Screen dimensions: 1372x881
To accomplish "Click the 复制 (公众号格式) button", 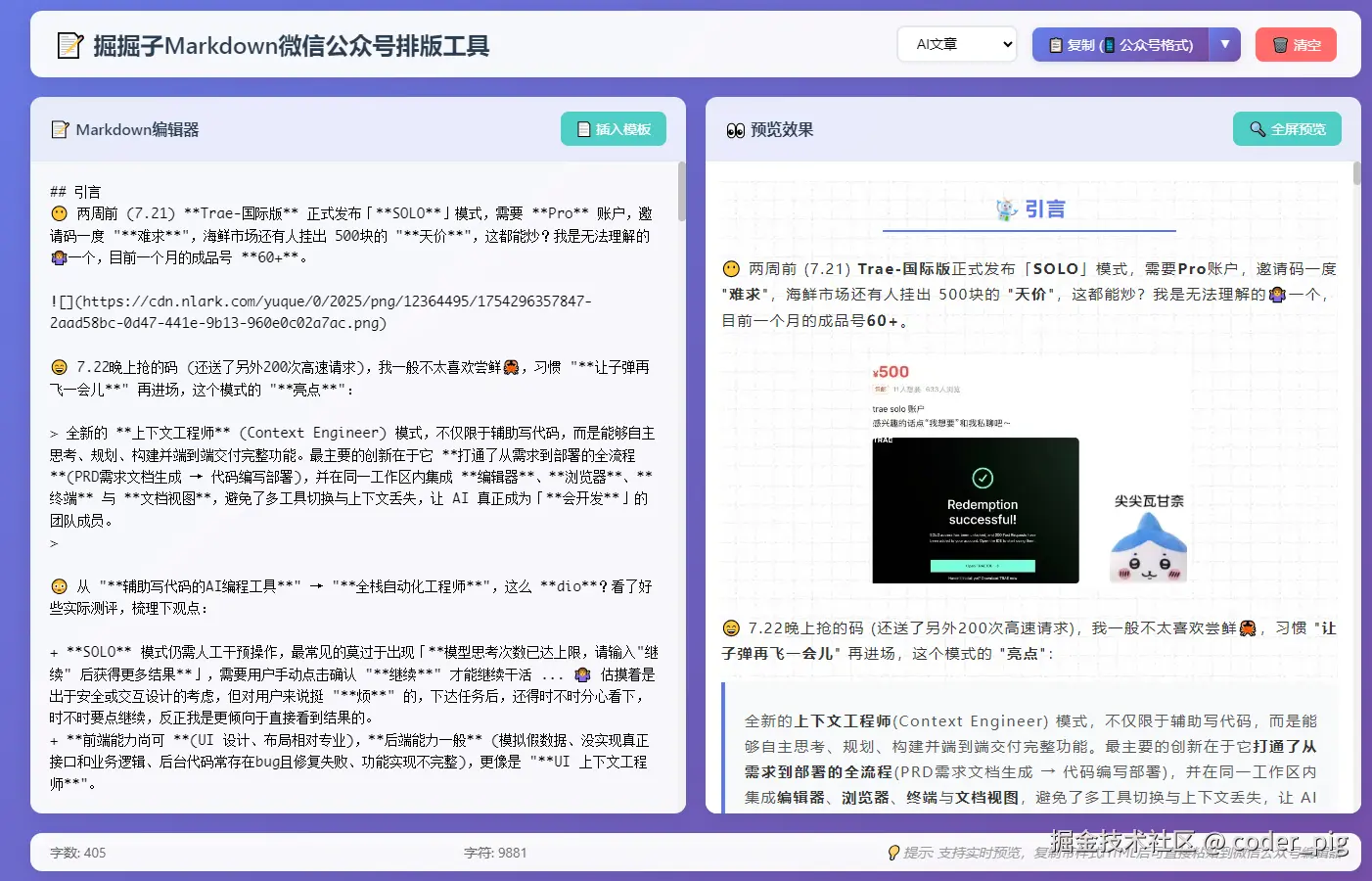I will 1120,45.
